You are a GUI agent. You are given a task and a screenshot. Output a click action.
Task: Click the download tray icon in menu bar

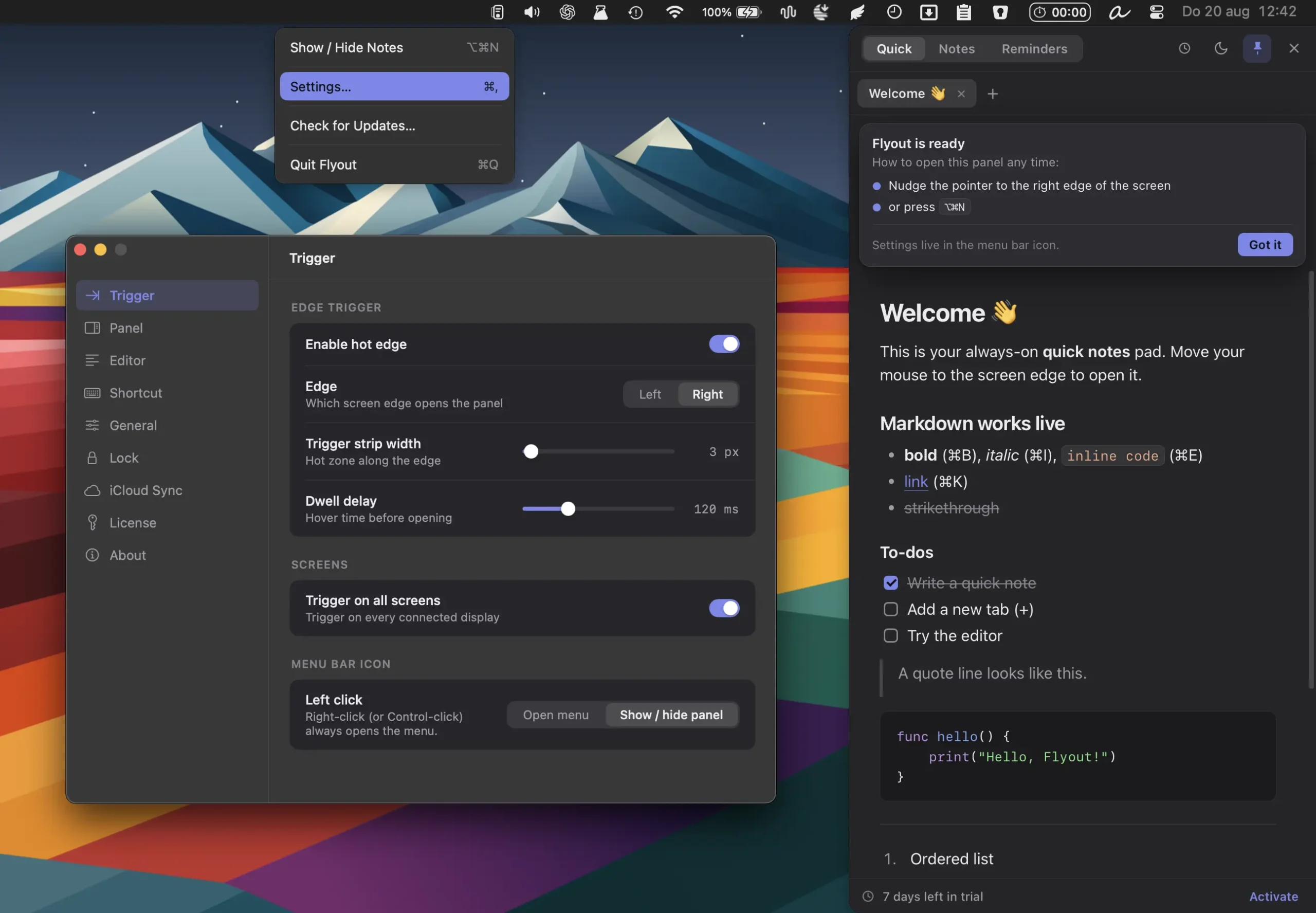tap(929, 12)
